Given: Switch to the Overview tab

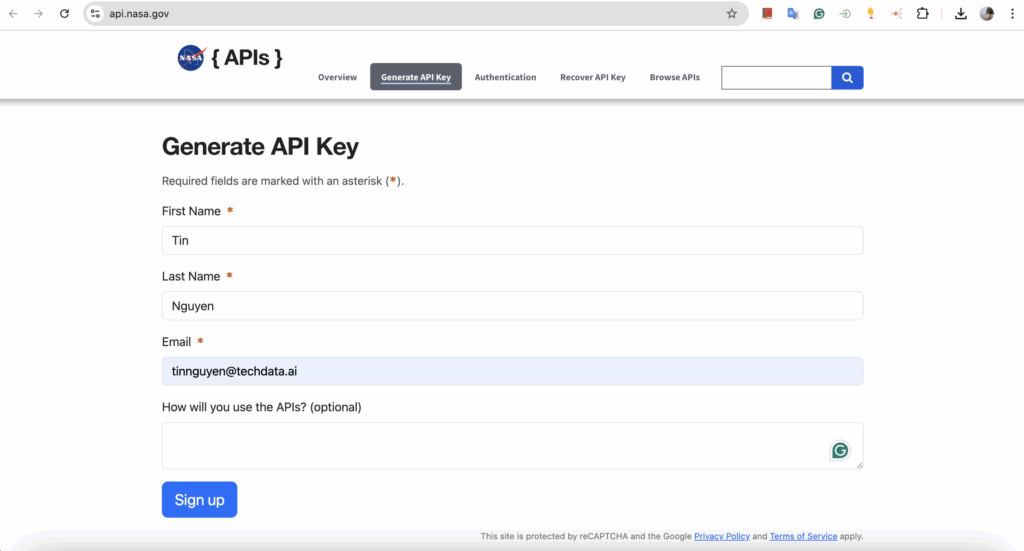Looking at the screenshot, I should point(337,77).
